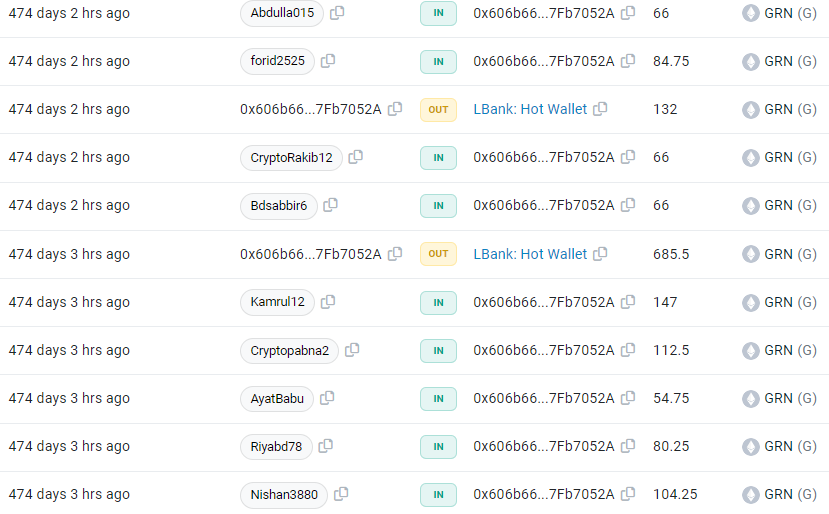
Task: Click the timestamp in the Bdsabbir6 row
Action: 69,206
